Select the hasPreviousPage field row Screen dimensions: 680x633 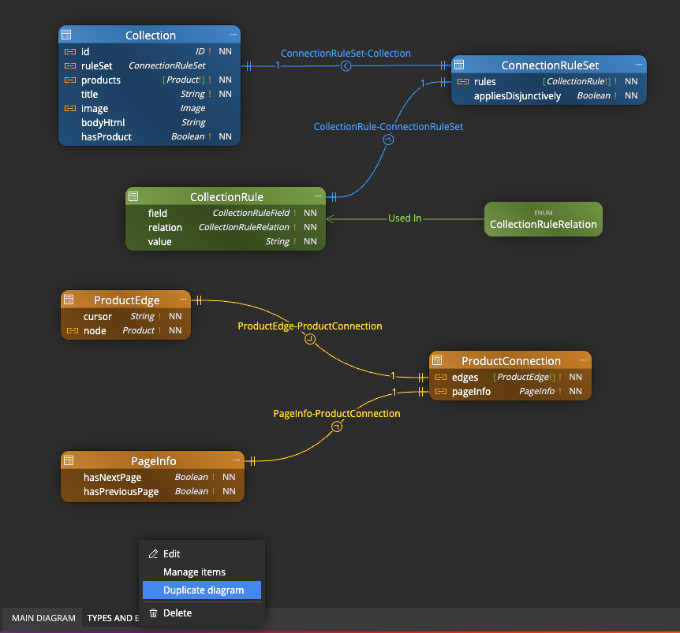pos(153,492)
